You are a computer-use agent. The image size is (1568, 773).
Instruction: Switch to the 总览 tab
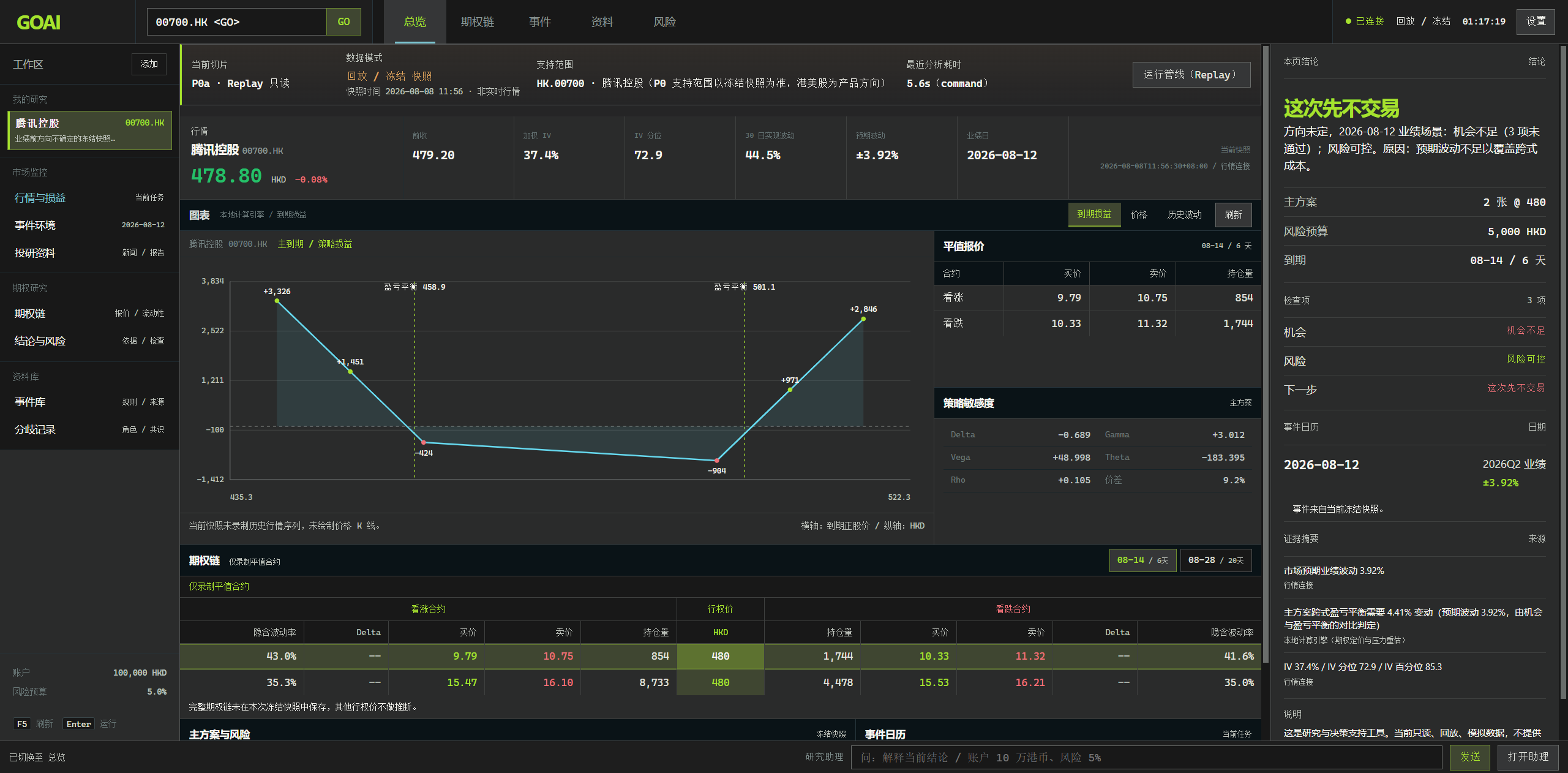[x=415, y=22]
